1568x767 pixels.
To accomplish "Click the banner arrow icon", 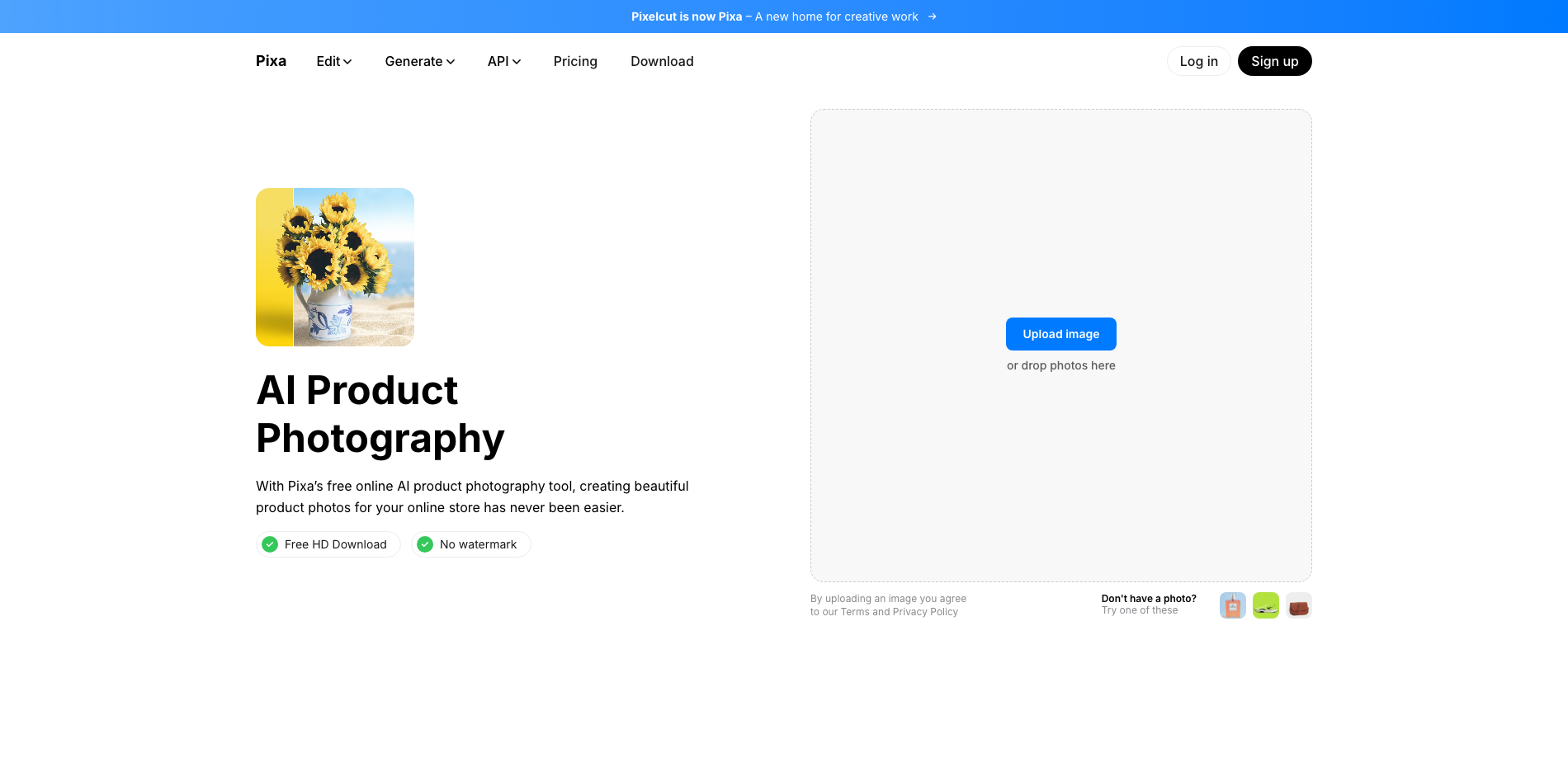I will (932, 16).
